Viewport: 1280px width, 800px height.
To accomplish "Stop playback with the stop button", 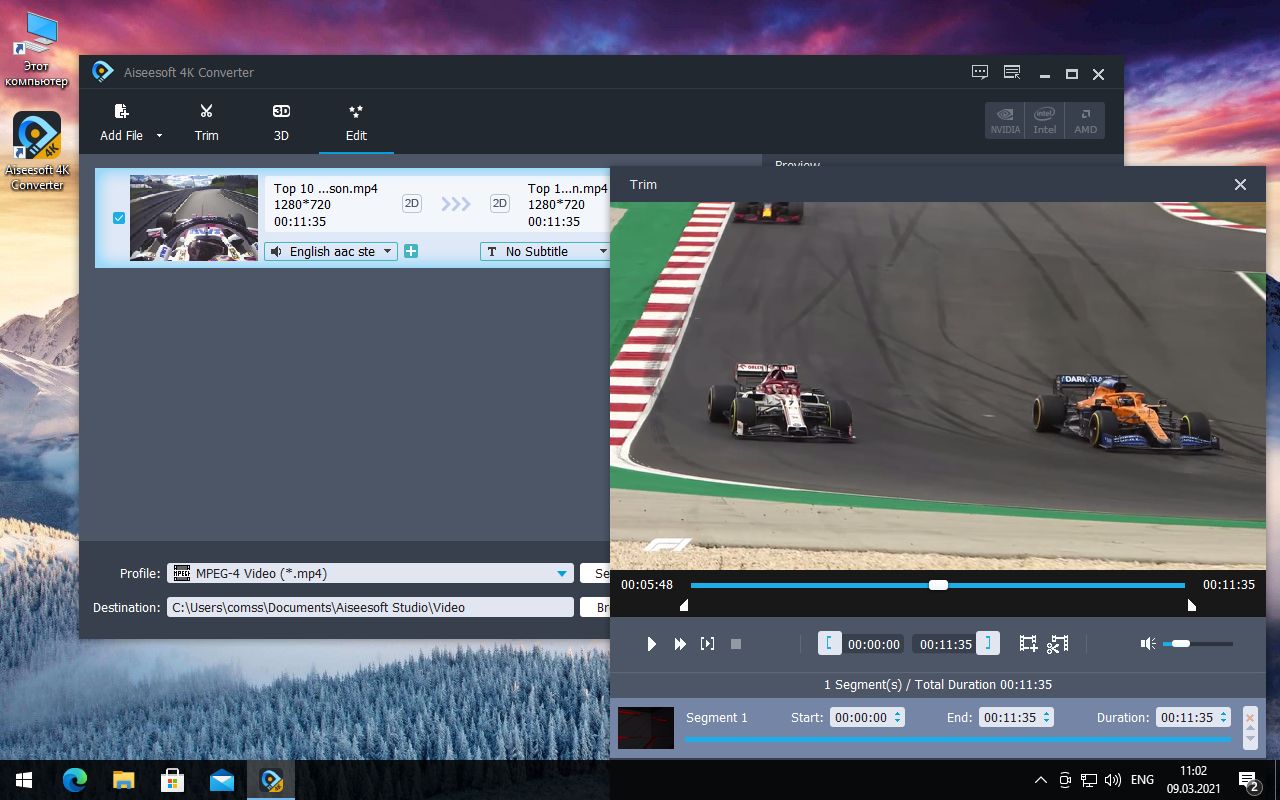I will click(x=735, y=643).
